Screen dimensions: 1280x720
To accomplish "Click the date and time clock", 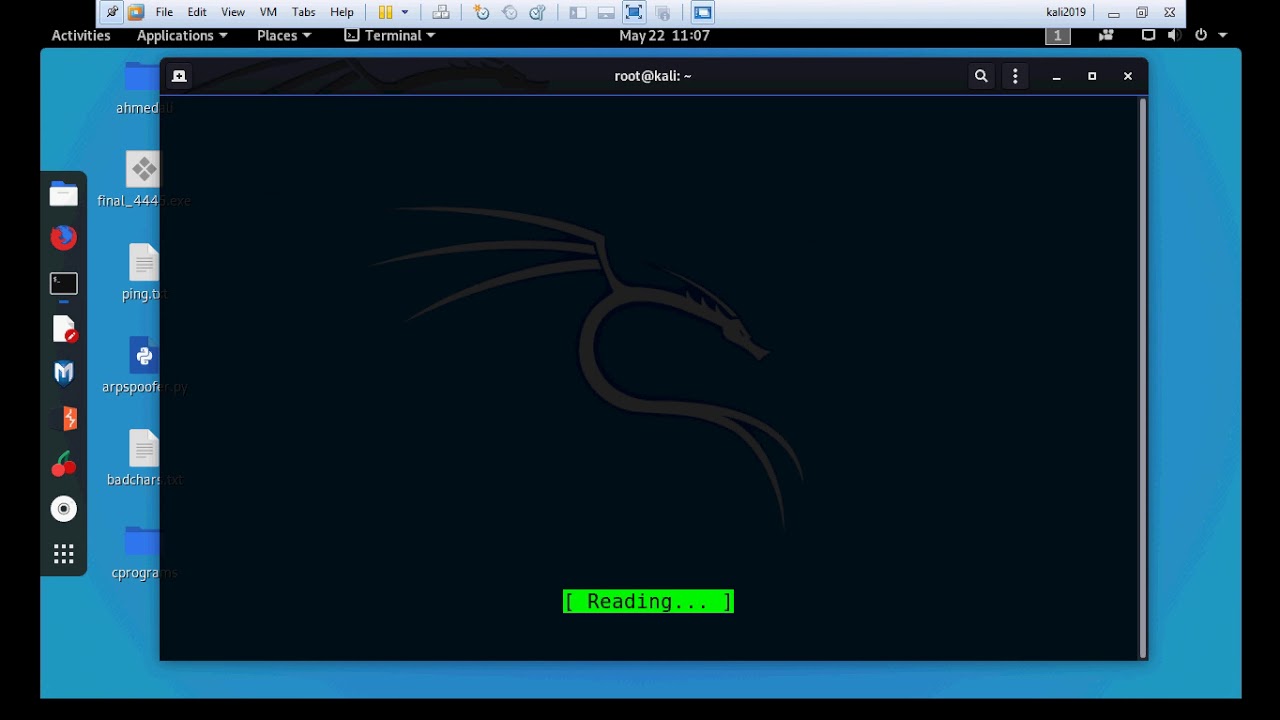I will point(664,35).
